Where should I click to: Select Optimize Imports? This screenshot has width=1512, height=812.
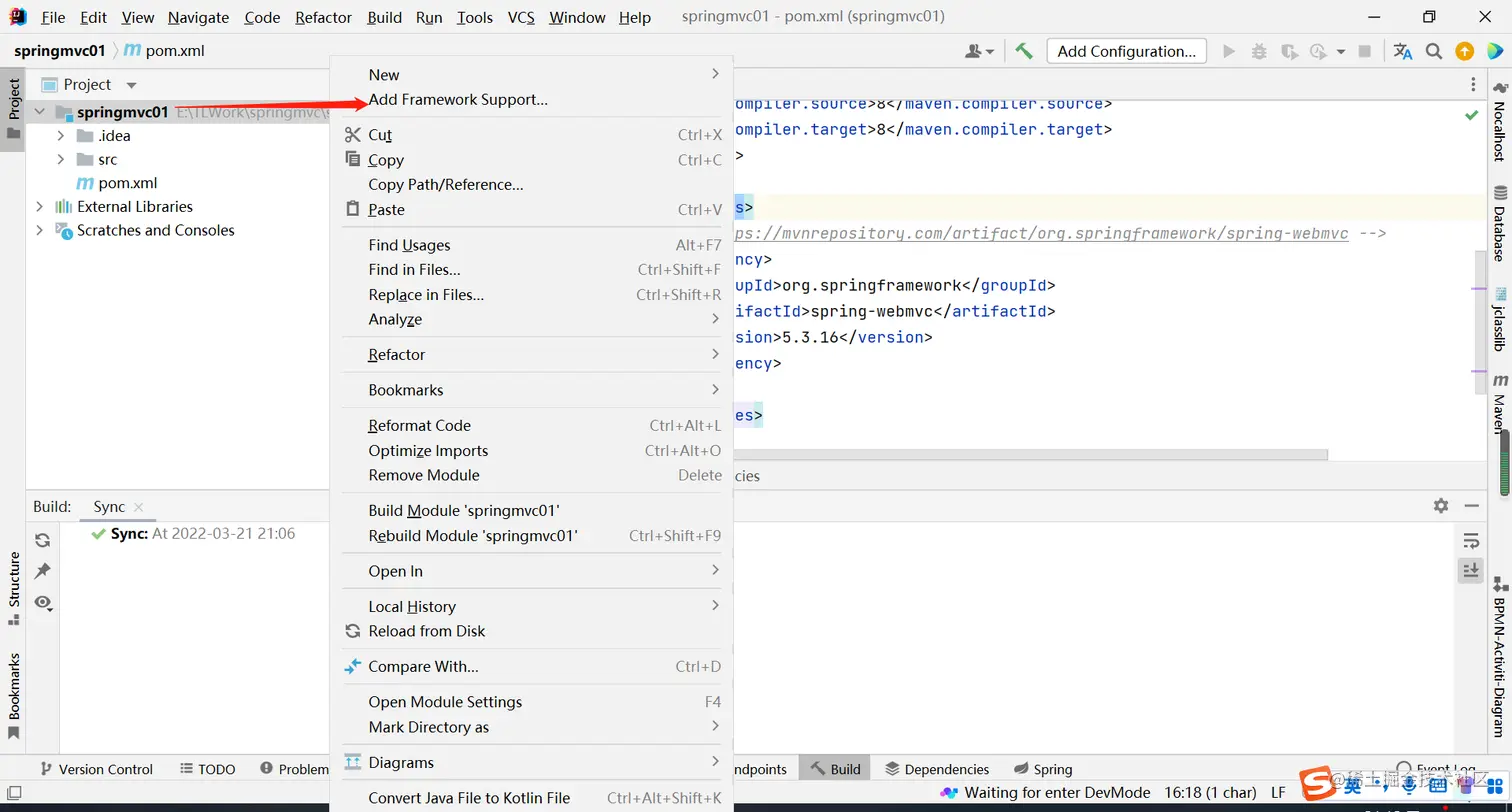(x=532, y=450)
